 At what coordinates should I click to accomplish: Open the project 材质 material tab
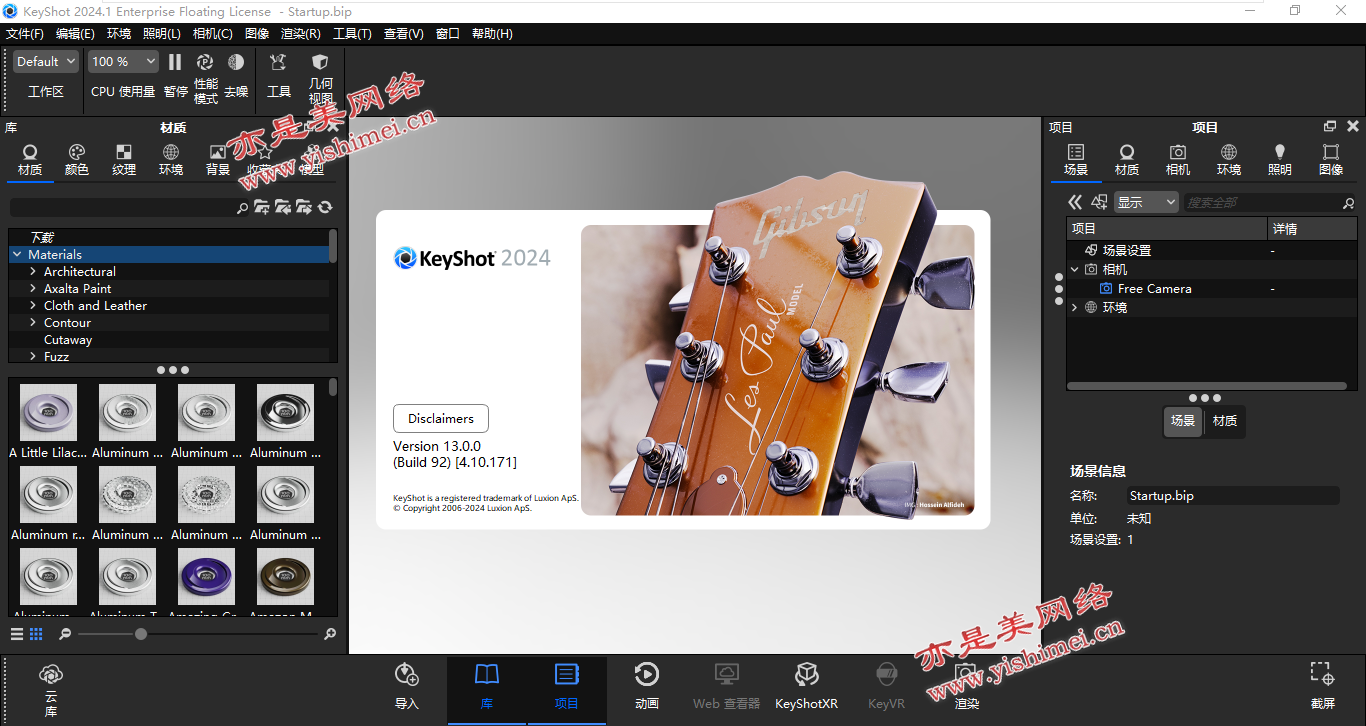tap(1127, 160)
